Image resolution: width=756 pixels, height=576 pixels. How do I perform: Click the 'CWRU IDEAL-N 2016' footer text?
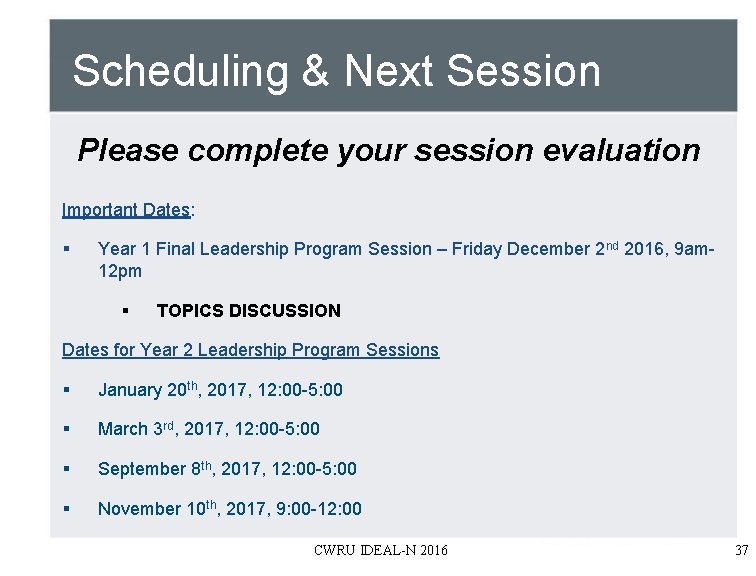pyautogui.click(x=380, y=550)
